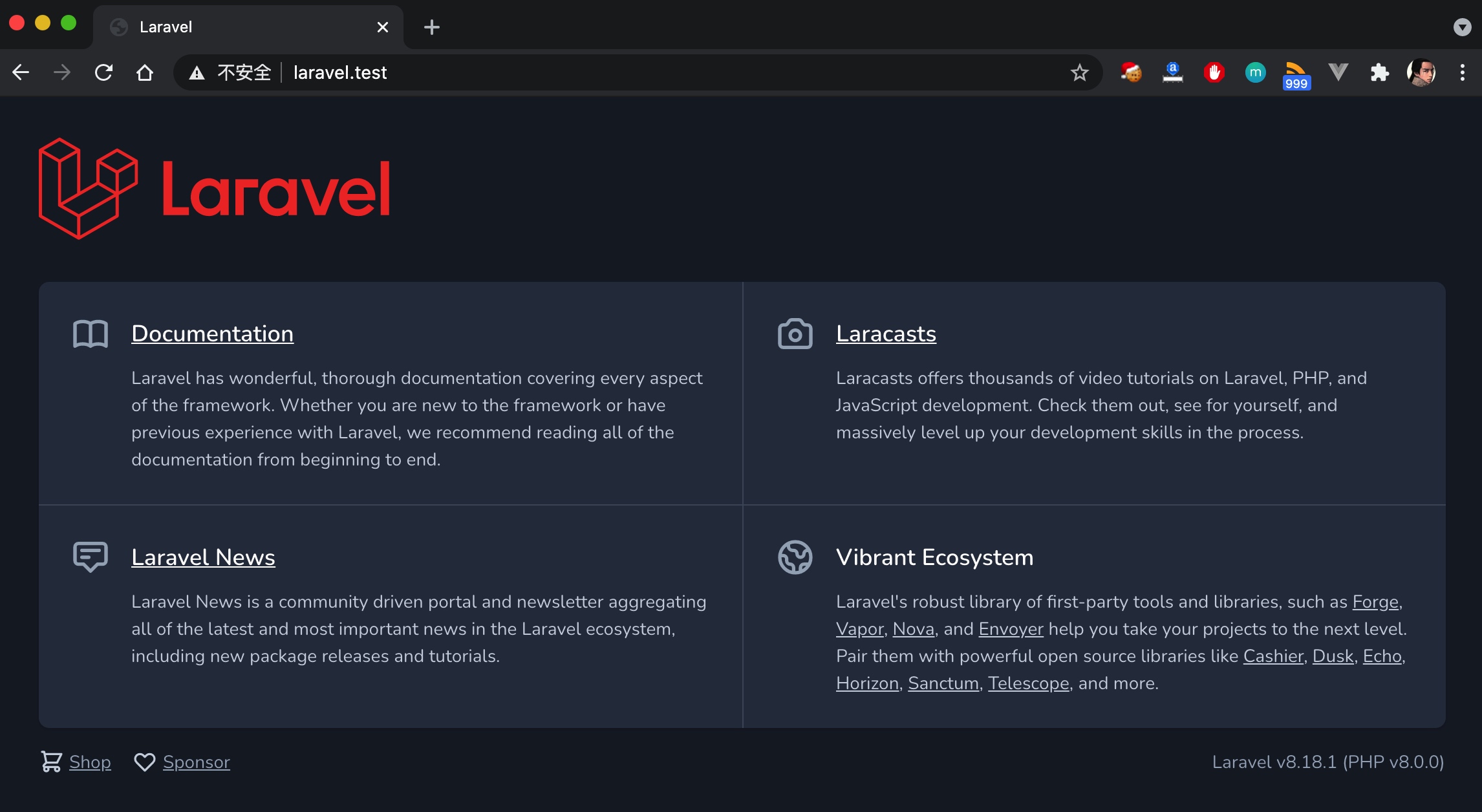Open the RSS extension showing 999
1482x812 pixels.
pos(1296,75)
